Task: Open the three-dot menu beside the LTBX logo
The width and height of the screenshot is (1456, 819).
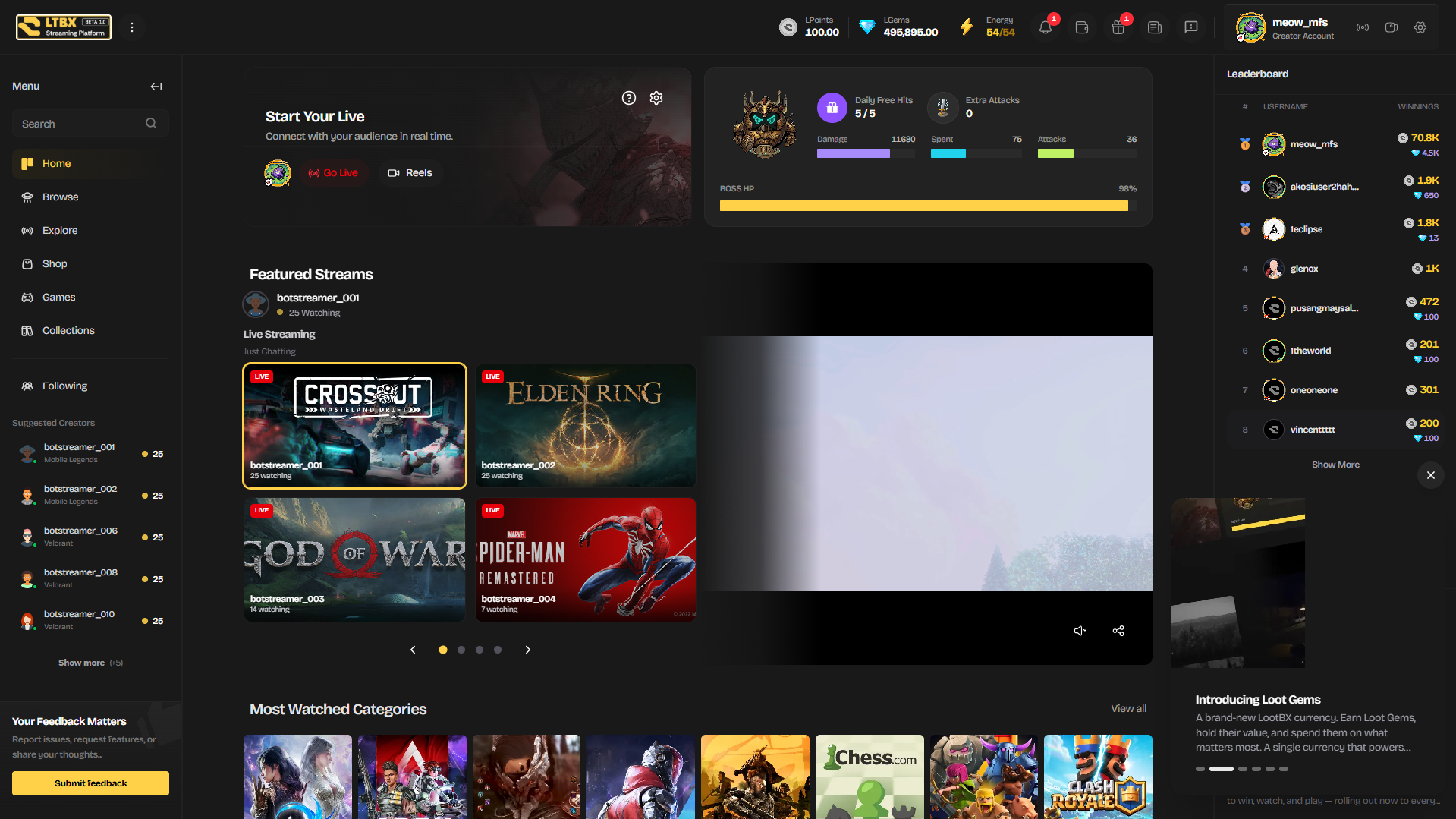Action: click(132, 27)
